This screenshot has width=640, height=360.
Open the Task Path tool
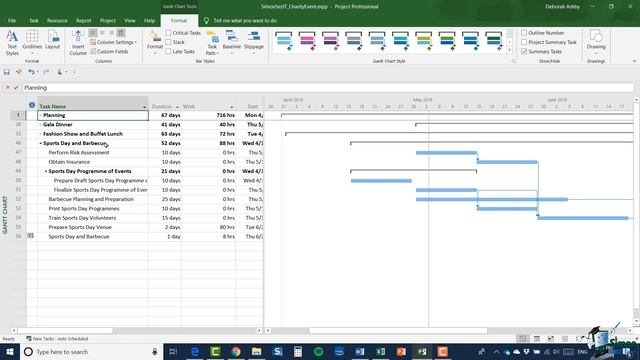tap(212, 42)
